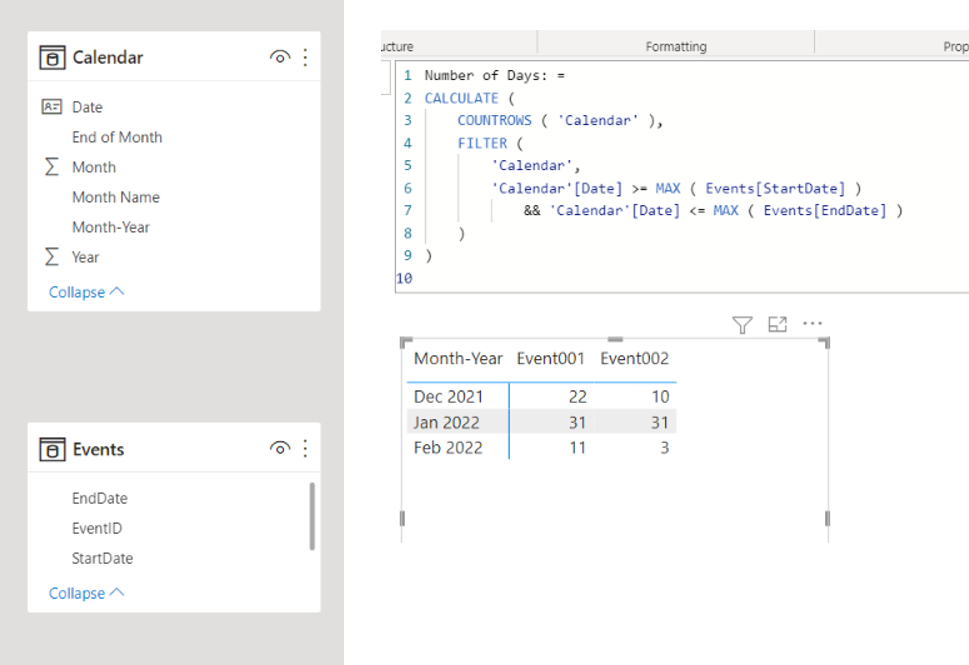Select the Dec 2021 row label
969x665 pixels.
point(448,397)
